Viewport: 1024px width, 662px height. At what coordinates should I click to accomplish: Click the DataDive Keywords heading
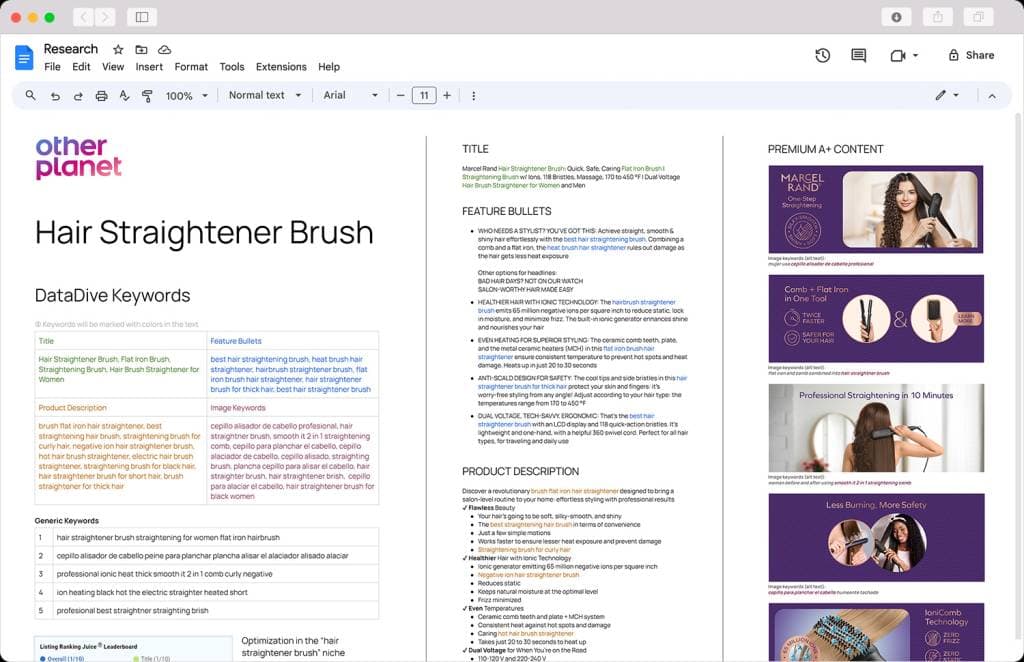[112, 295]
